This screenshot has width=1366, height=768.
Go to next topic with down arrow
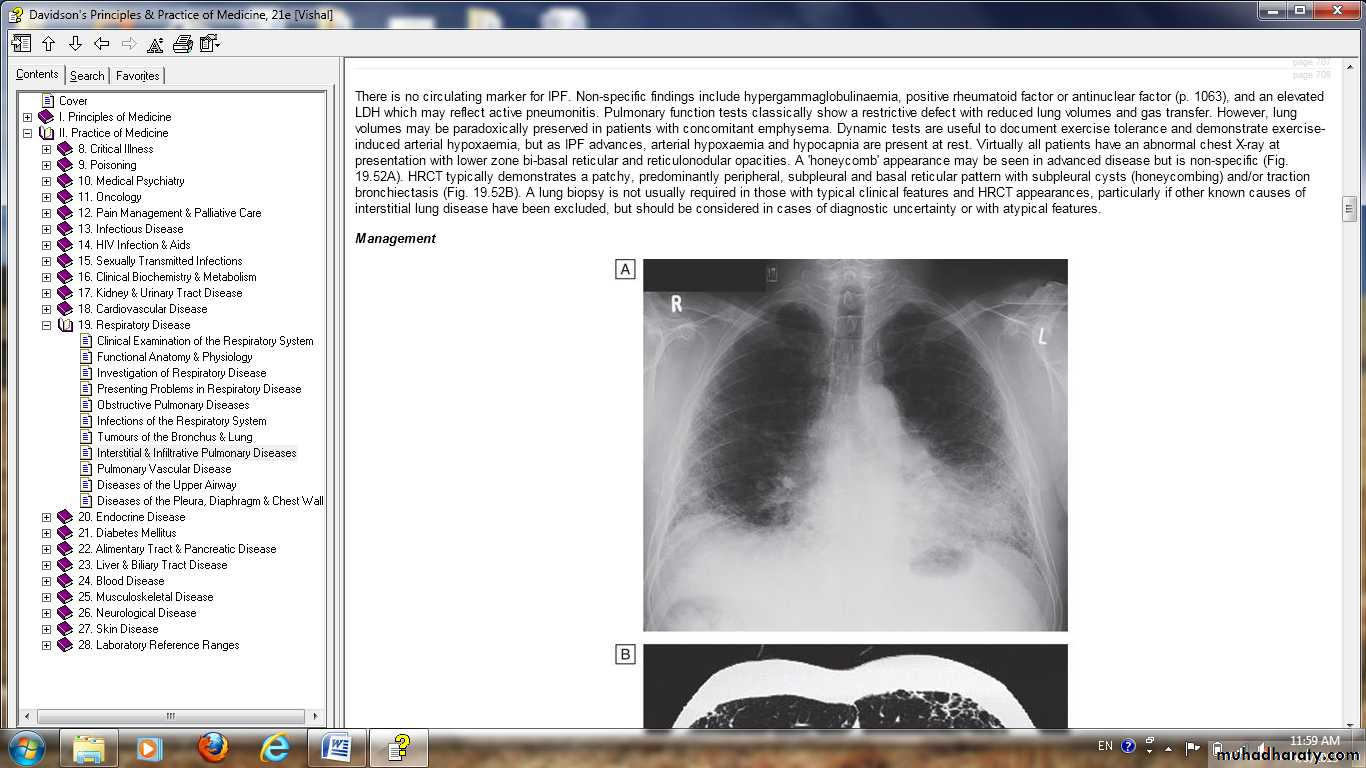(75, 44)
